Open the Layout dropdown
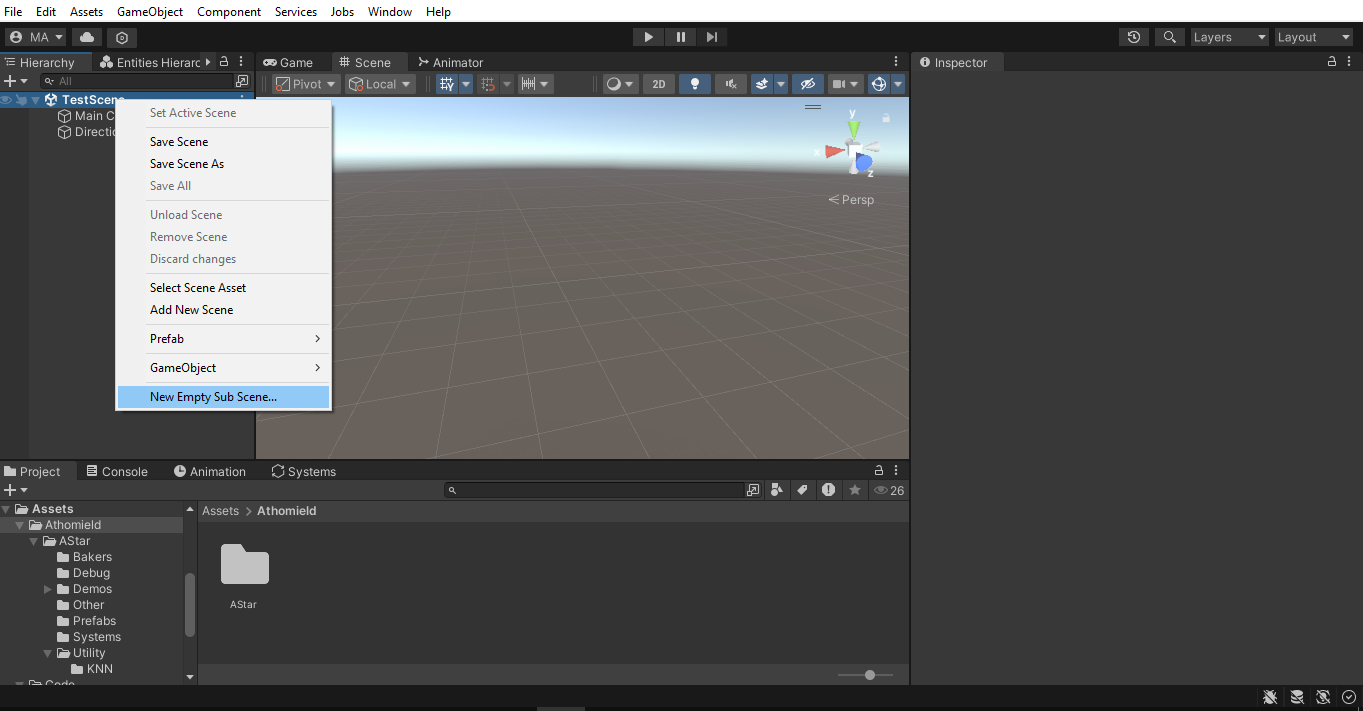 tap(1313, 37)
